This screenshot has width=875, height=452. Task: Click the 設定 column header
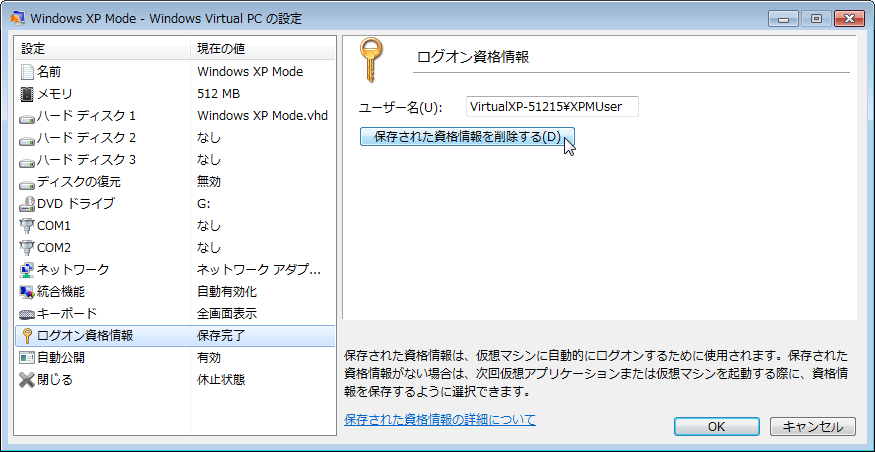pyautogui.click(x=103, y=49)
